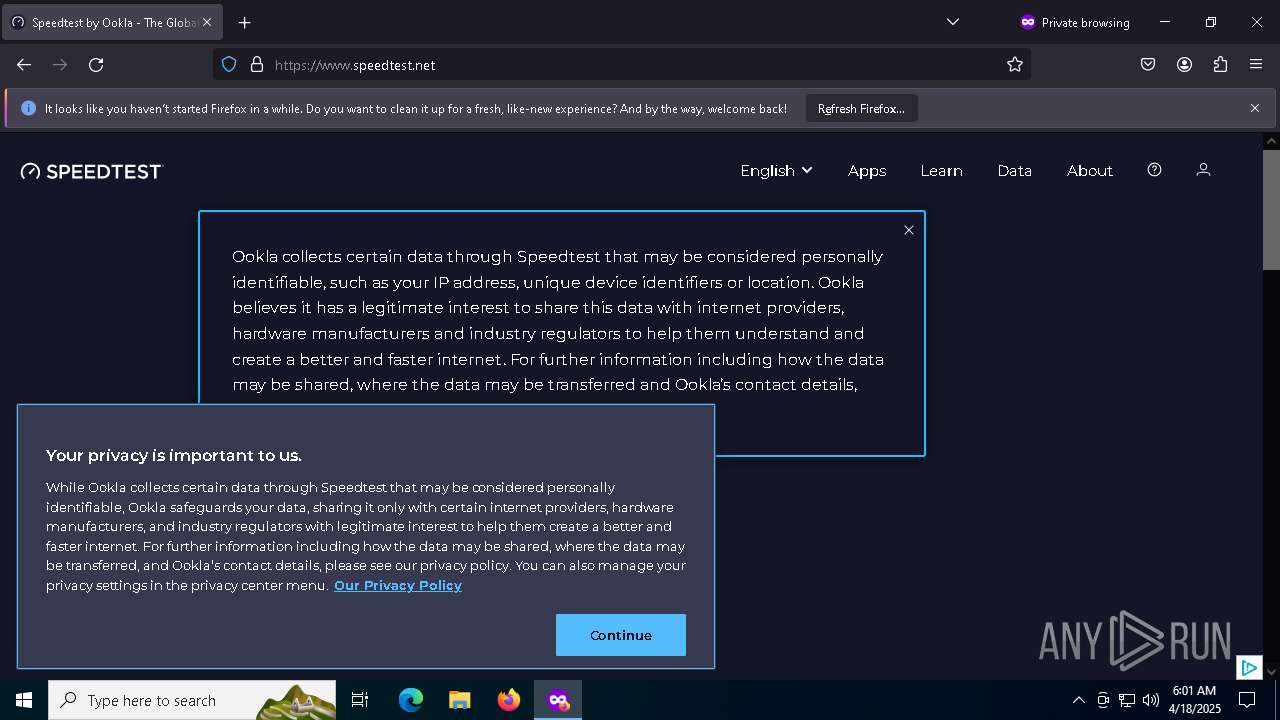
Task: Open the Apps menu item
Action: click(867, 171)
